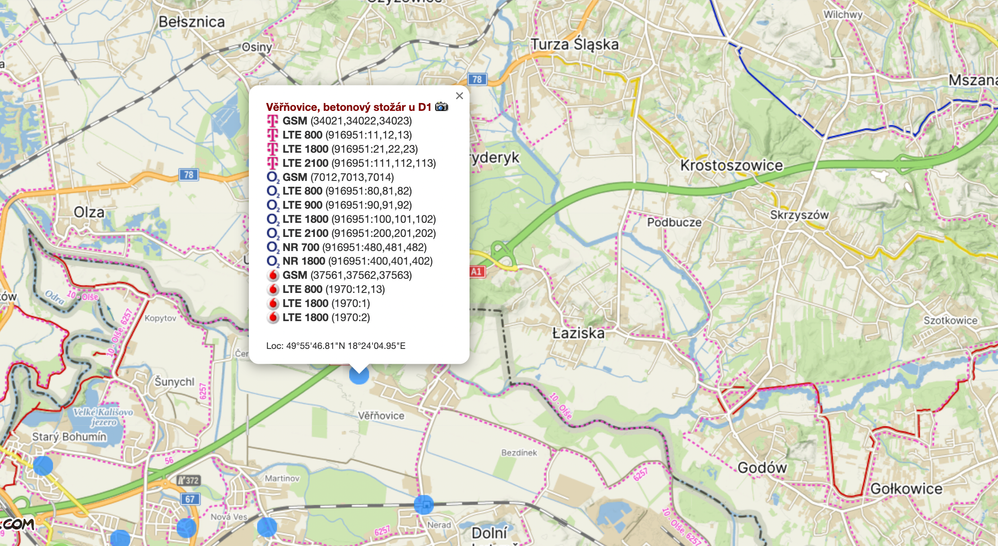Click the Turza Śląska town label on map

click(x=575, y=45)
